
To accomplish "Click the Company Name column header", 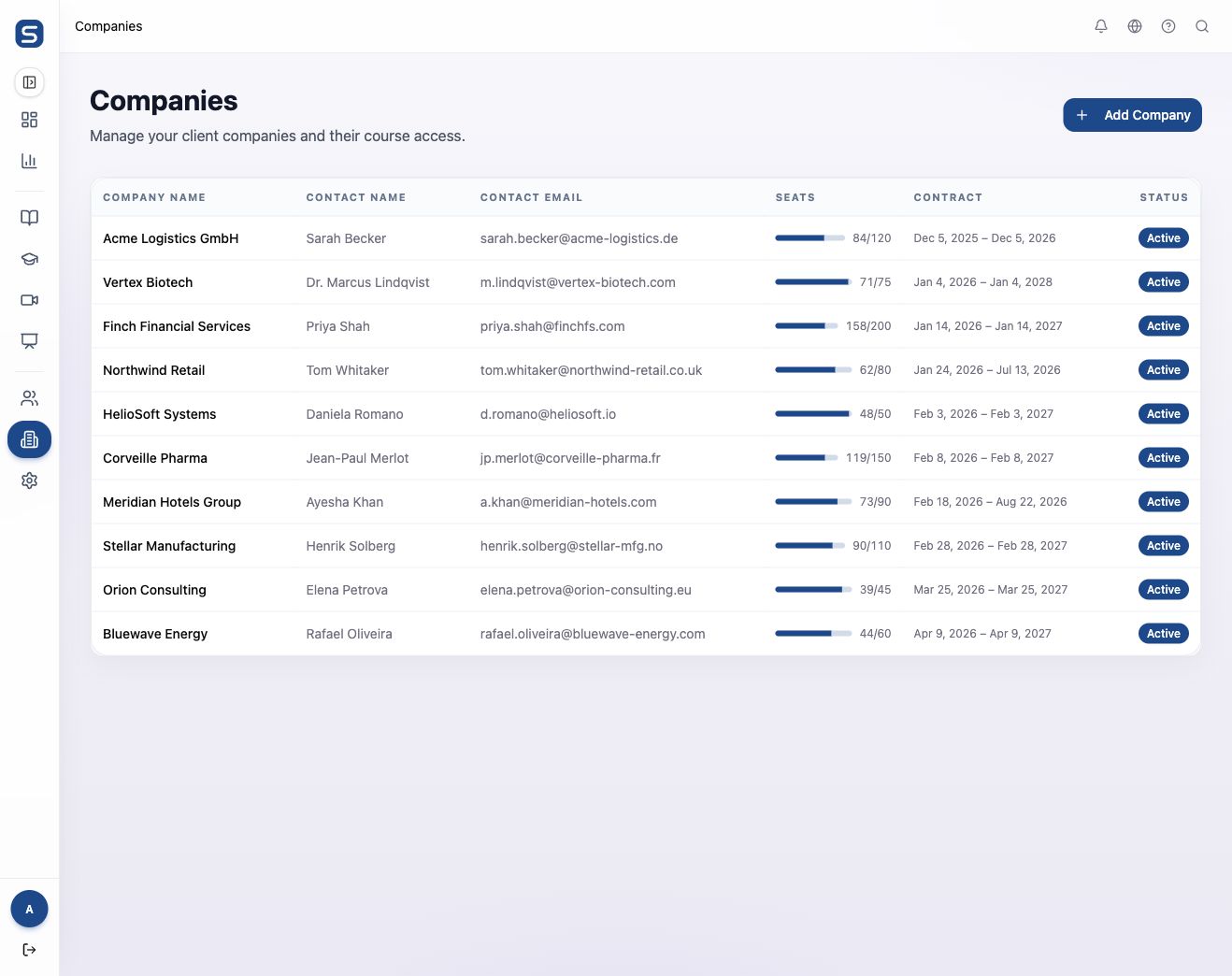I will pyautogui.click(x=154, y=197).
